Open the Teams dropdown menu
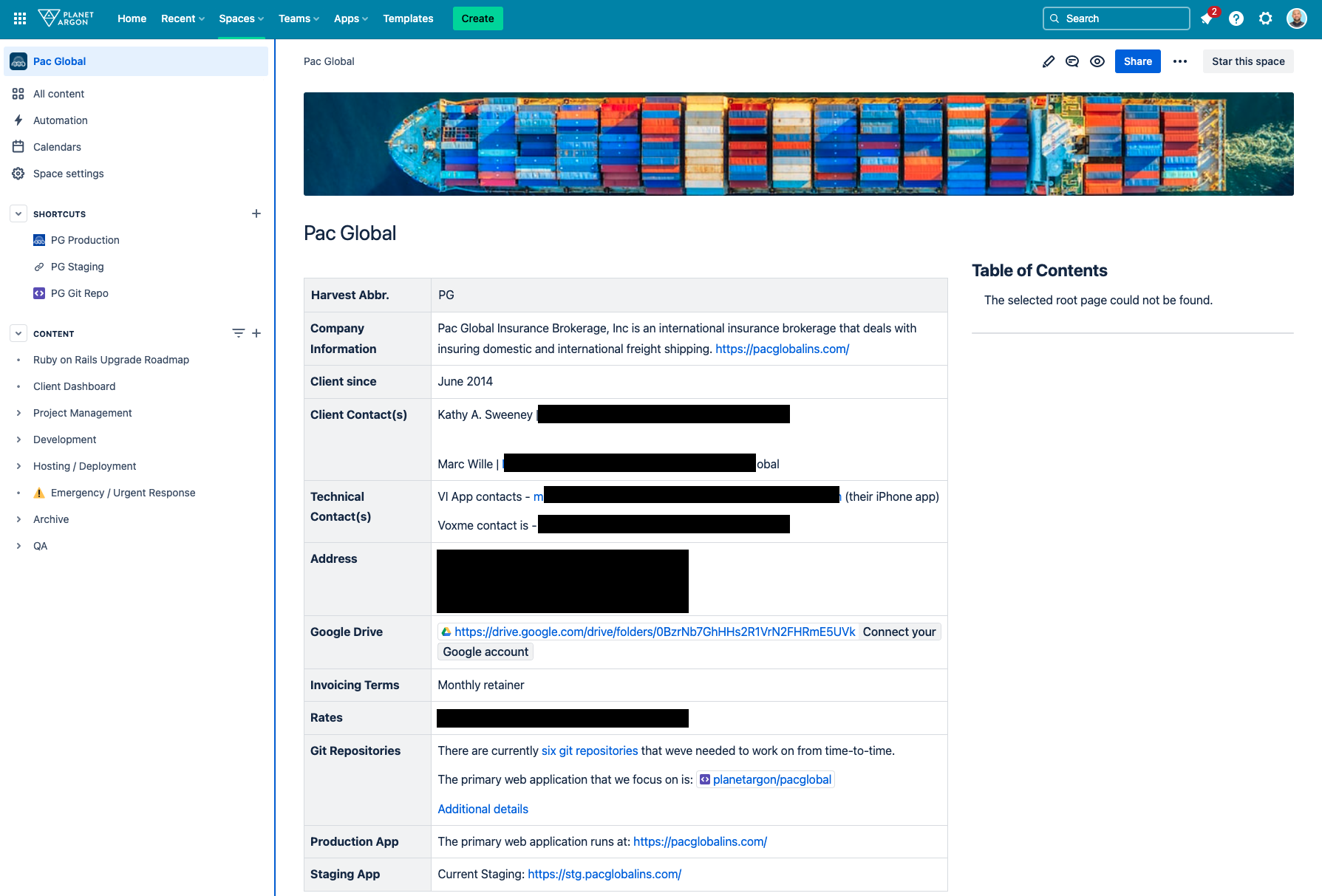 pyautogui.click(x=299, y=18)
